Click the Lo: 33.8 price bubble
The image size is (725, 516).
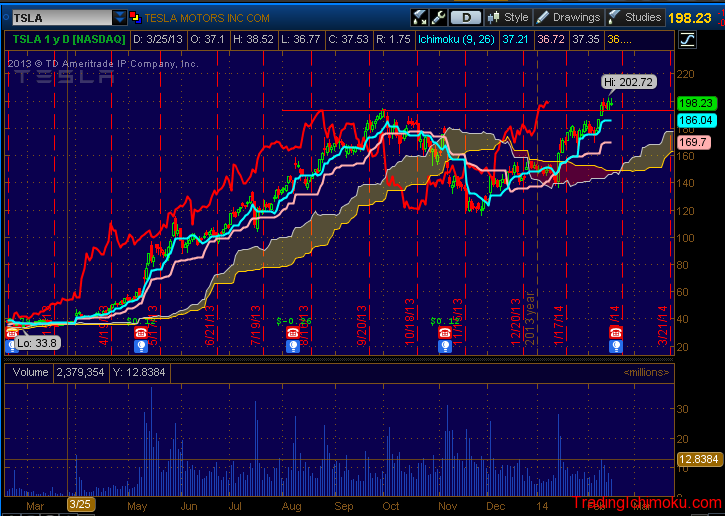(x=37, y=343)
